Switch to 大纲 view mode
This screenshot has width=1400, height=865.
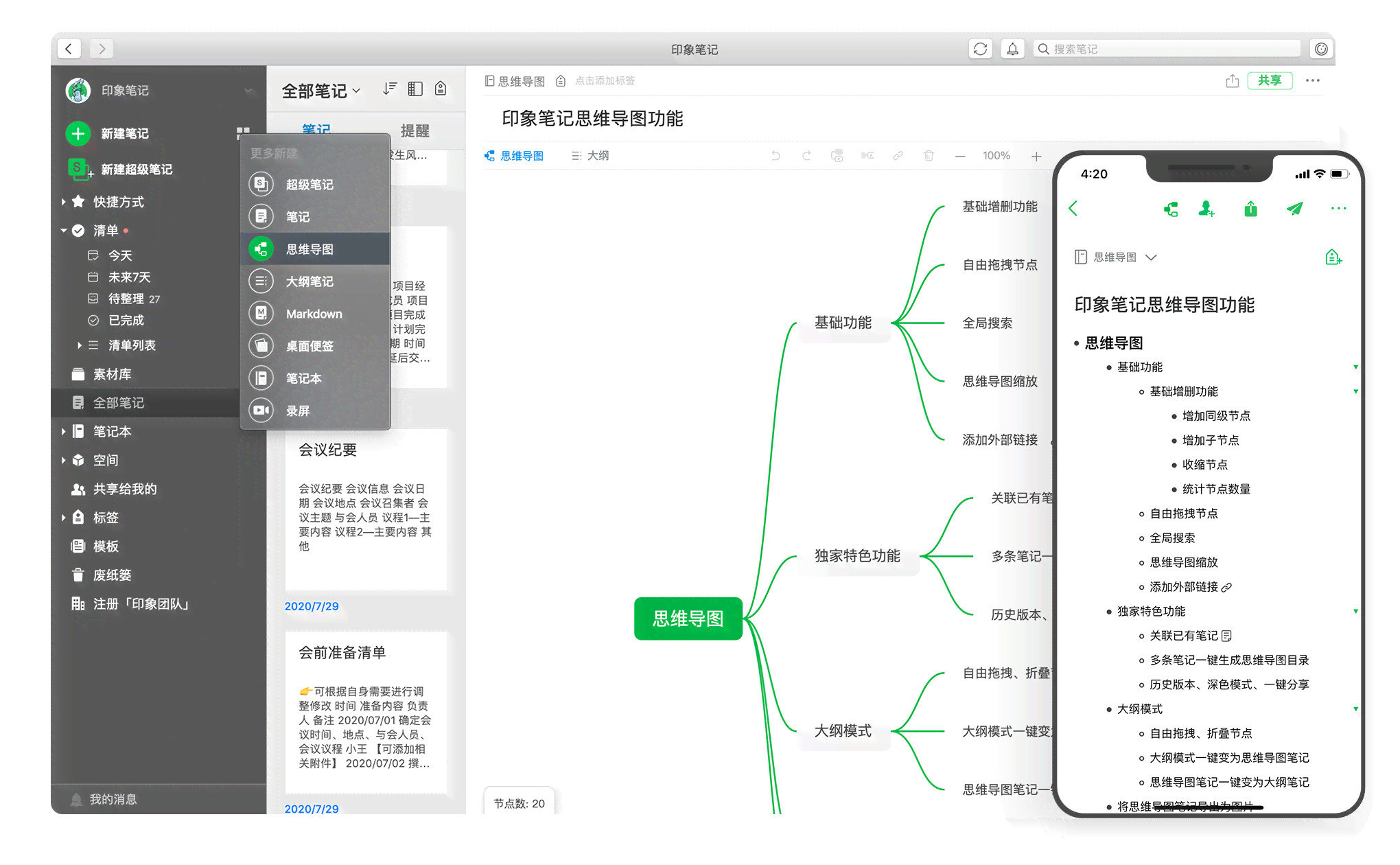point(590,156)
